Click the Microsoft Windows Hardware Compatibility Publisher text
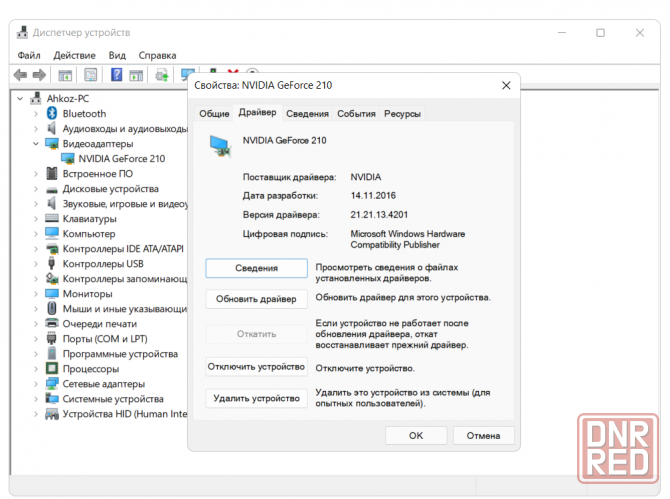Viewport: 670px width, 499px height. click(408, 239)
